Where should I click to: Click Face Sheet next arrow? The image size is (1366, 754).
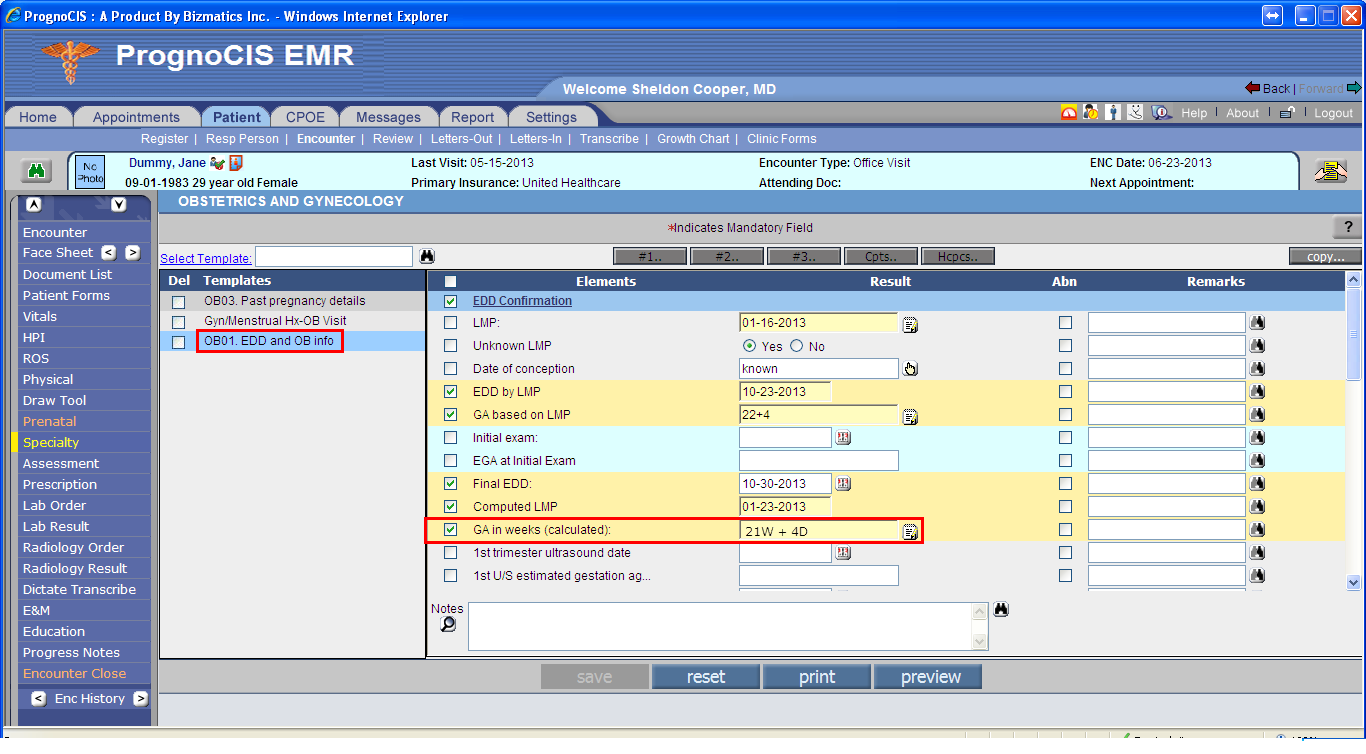pos(132,253)
